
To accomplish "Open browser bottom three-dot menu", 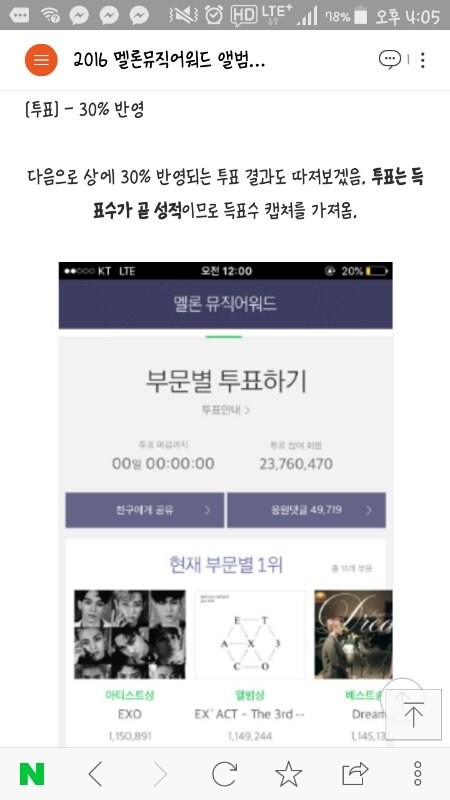I will (x=418, y=774).
